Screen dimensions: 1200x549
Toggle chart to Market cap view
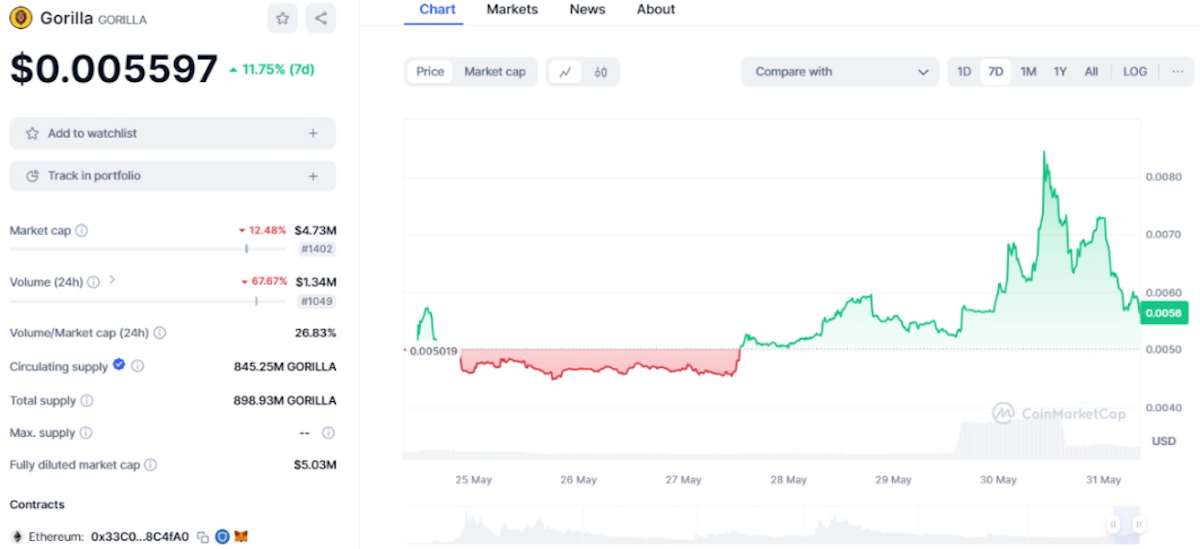495,72
